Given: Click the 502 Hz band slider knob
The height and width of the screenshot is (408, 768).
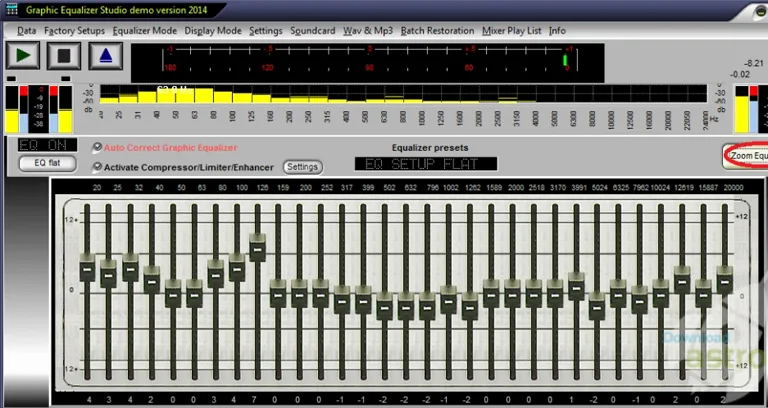Looking at the screenshot, I should point(384,307).
